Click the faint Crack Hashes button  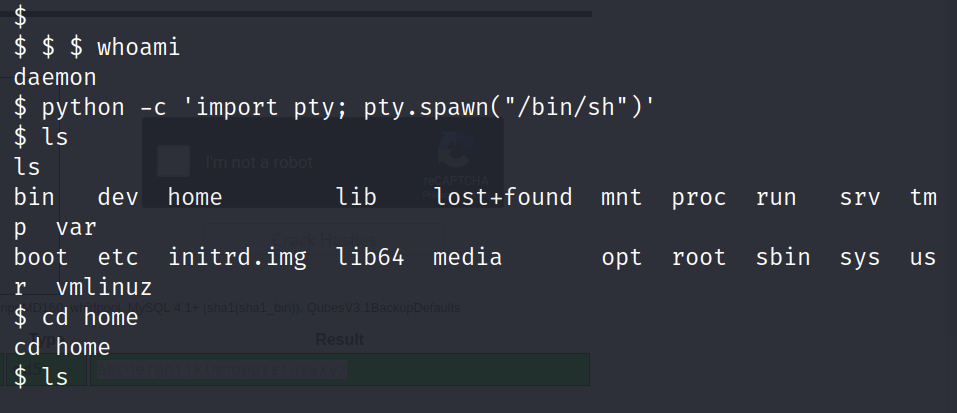[324, 239]
